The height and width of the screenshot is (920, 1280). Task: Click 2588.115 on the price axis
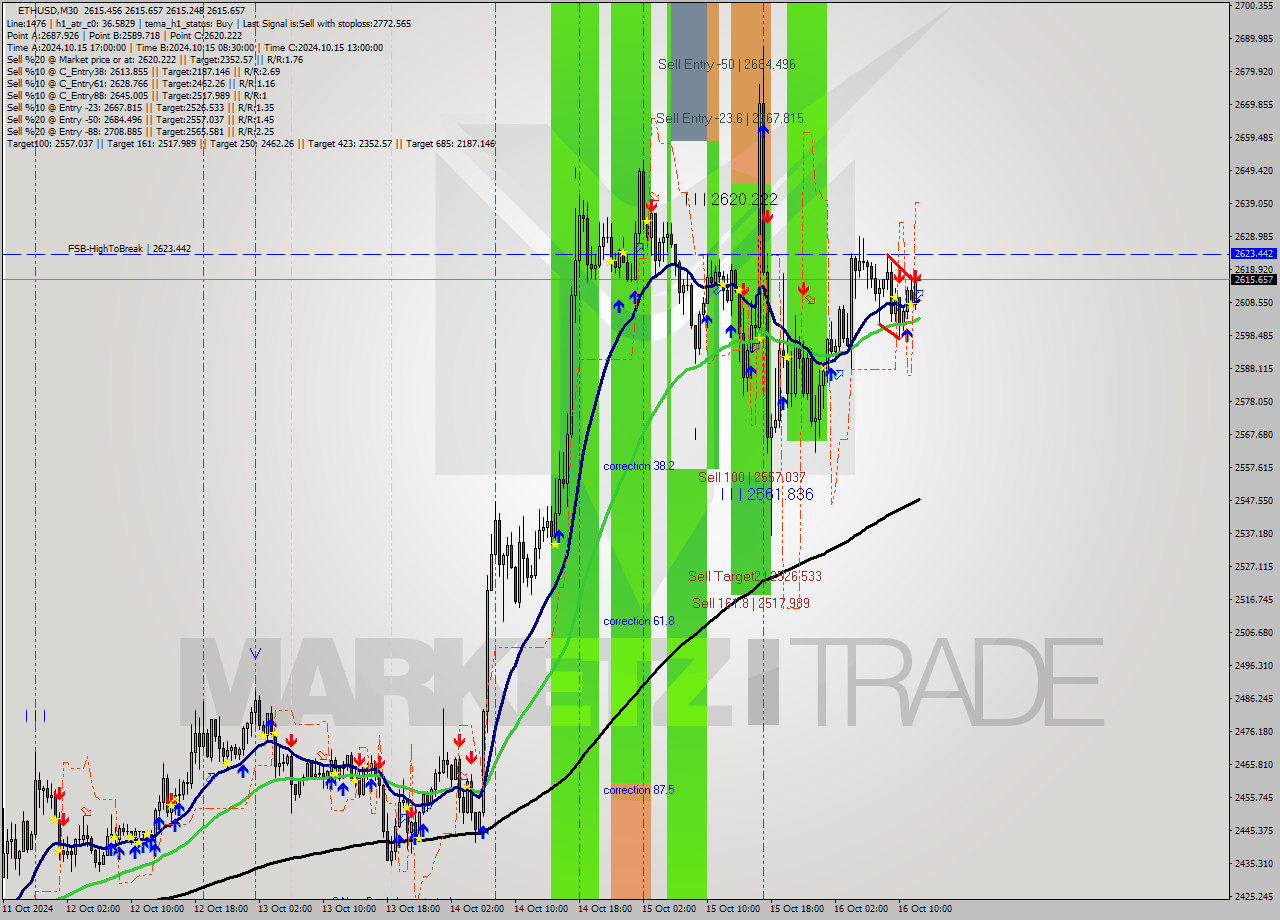[x=1254, y=369]
